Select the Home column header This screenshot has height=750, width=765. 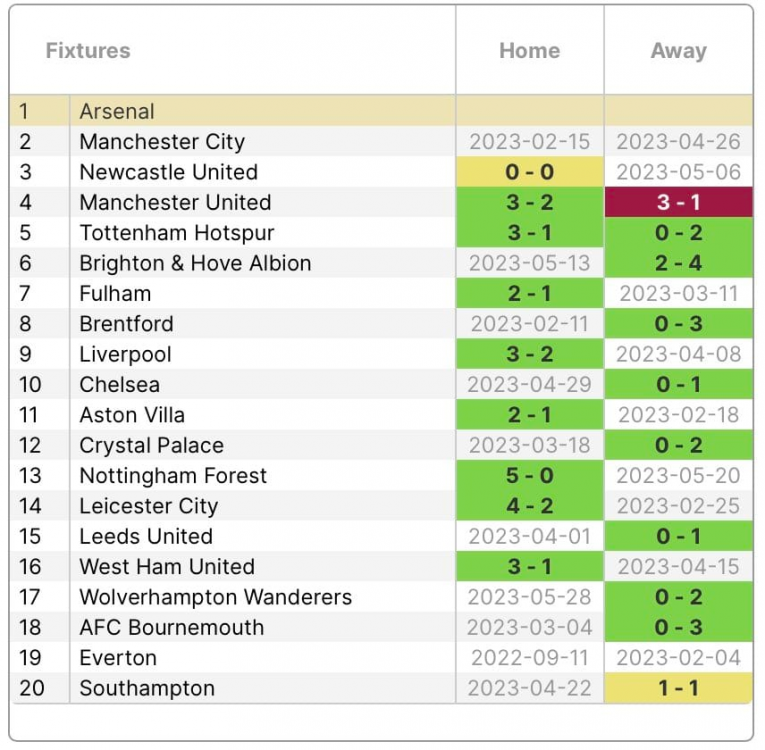(x=529, y=51)
